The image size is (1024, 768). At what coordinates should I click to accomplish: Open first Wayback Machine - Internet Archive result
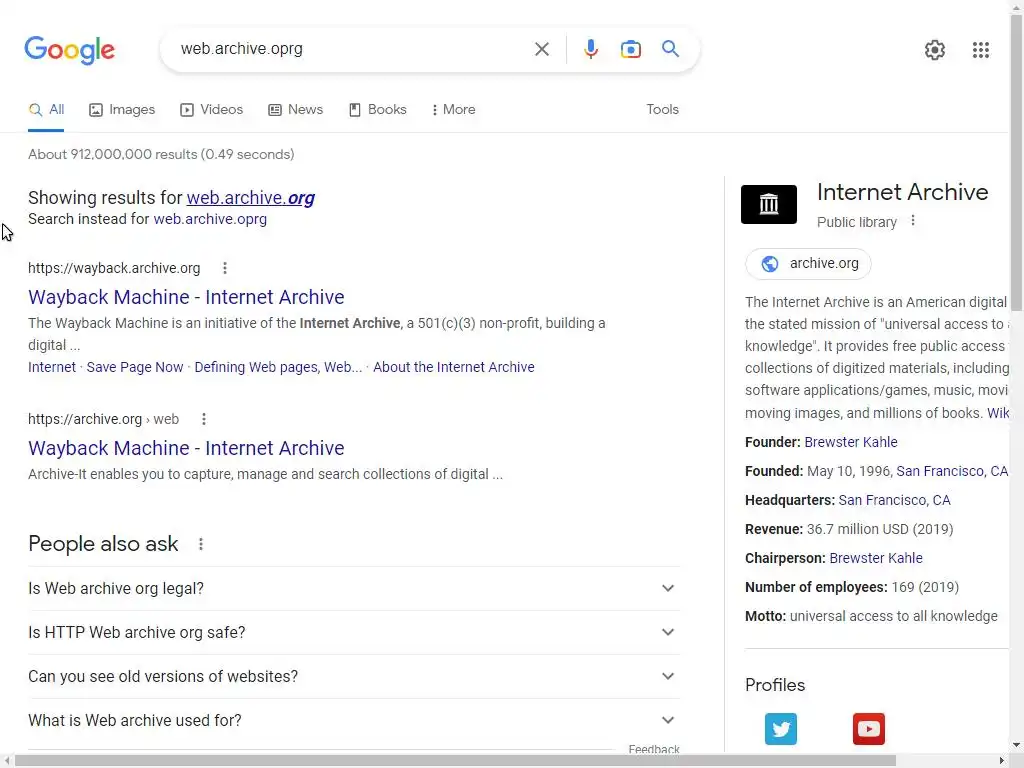point(186,297)
